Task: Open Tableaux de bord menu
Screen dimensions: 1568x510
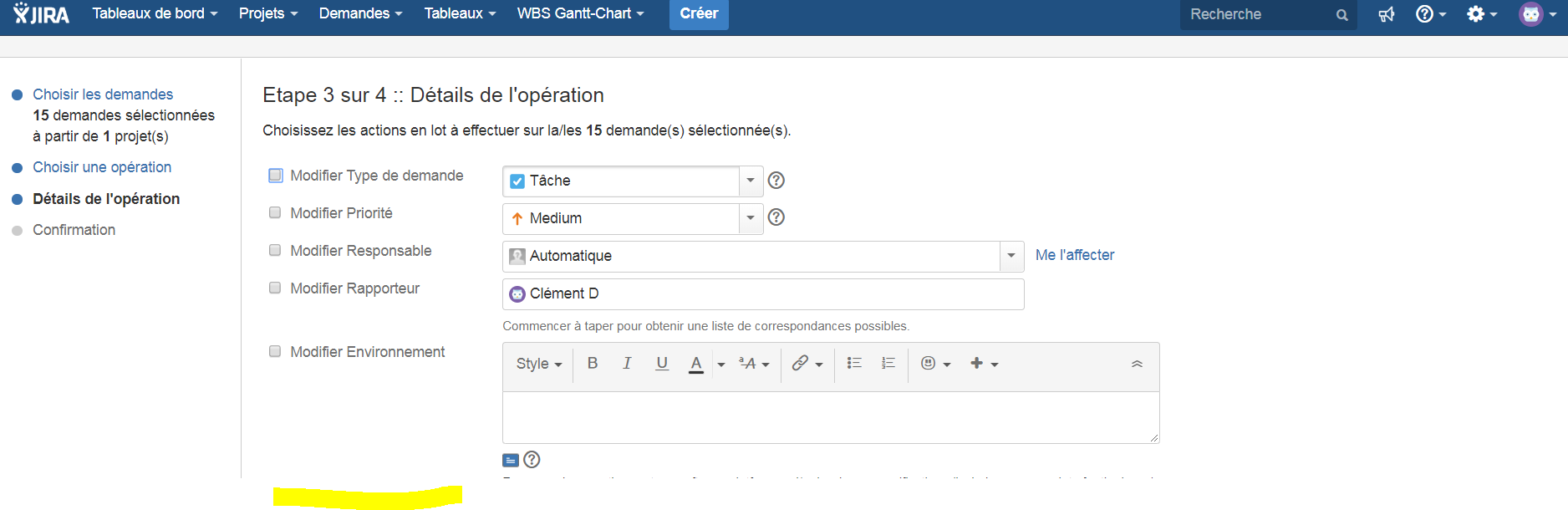Action: pyautogui.click(x=155, y=13)
